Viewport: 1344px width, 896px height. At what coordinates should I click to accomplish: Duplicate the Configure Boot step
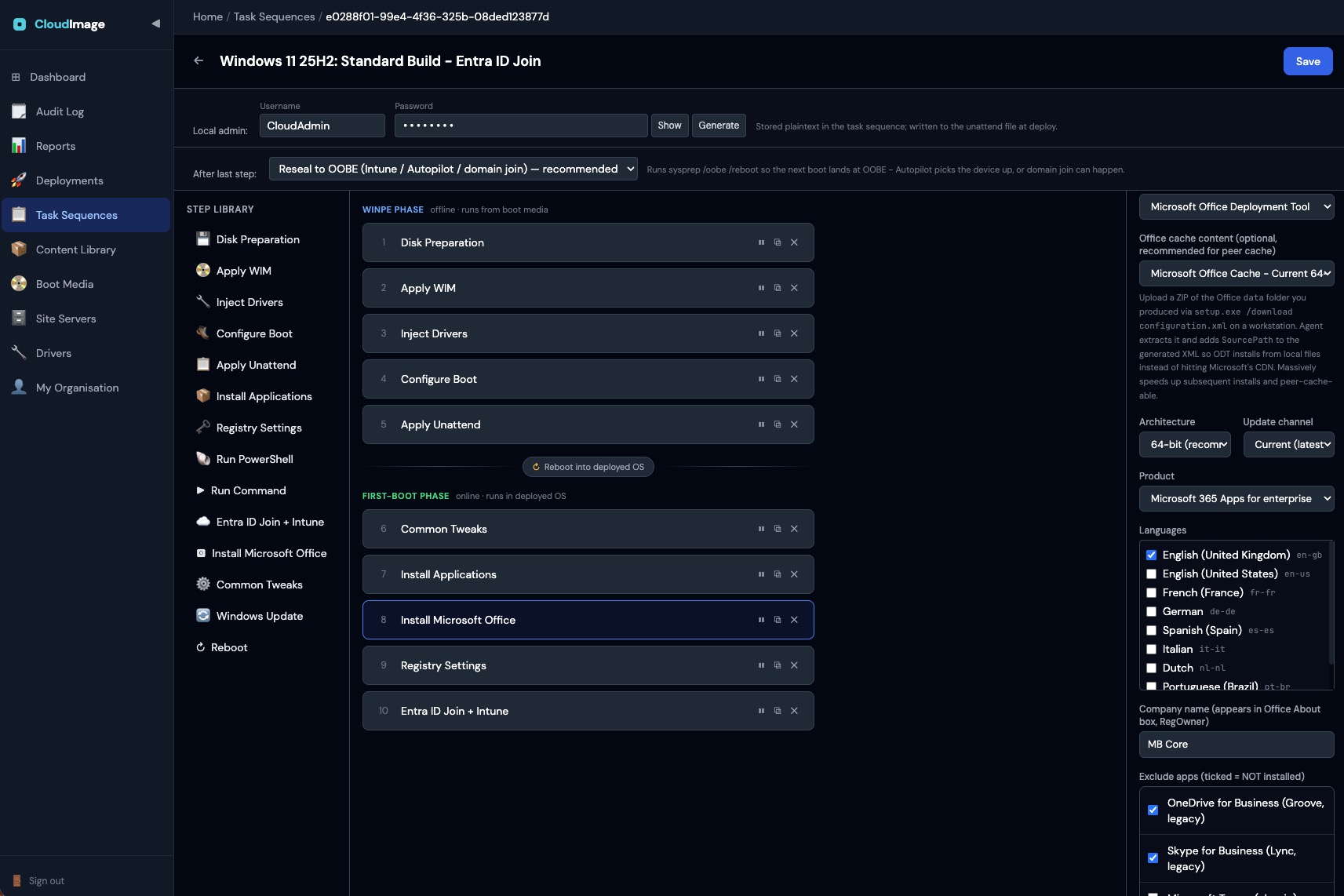778,379
